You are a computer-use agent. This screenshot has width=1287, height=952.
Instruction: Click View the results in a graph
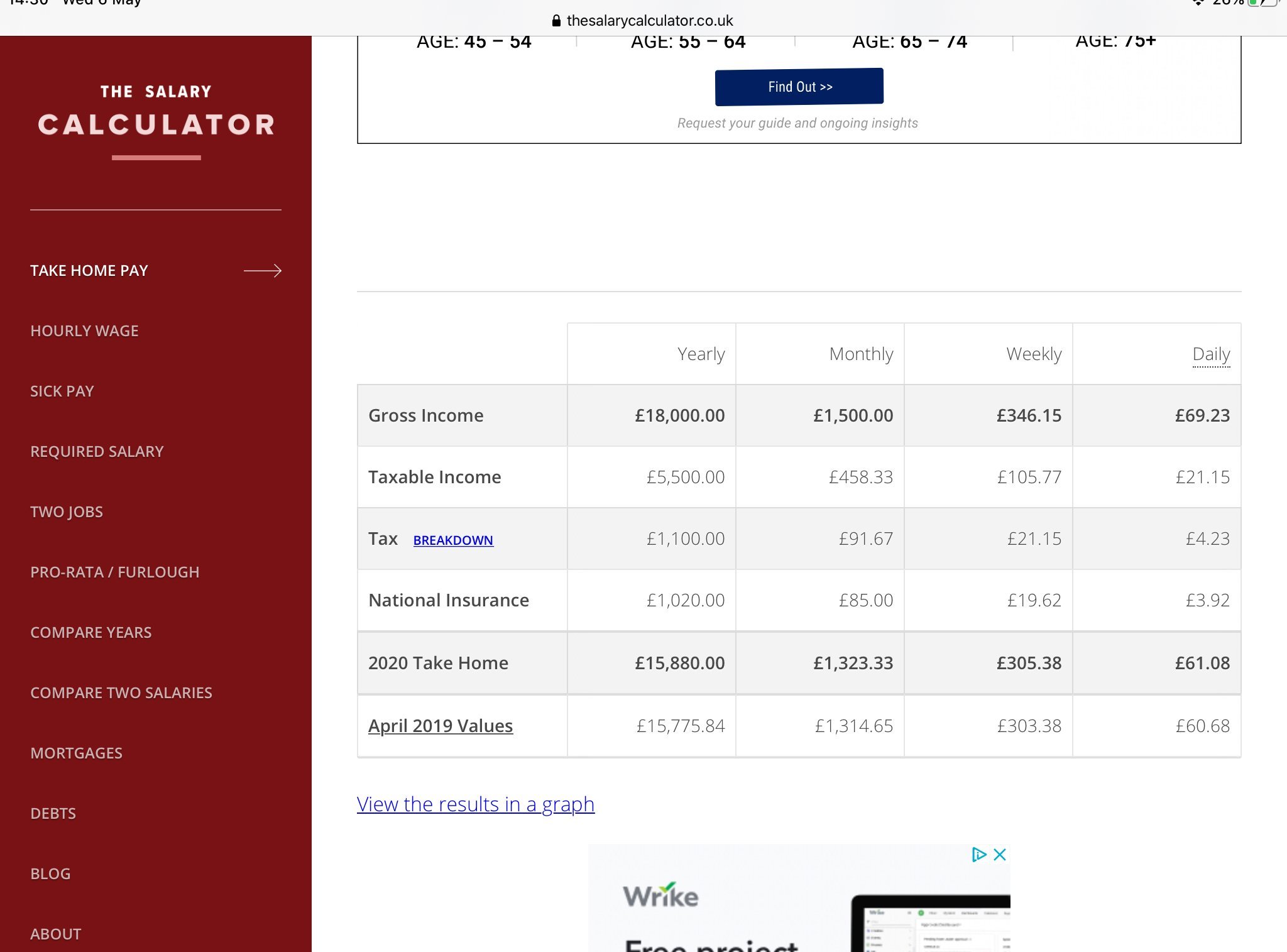tap(475, 804)
